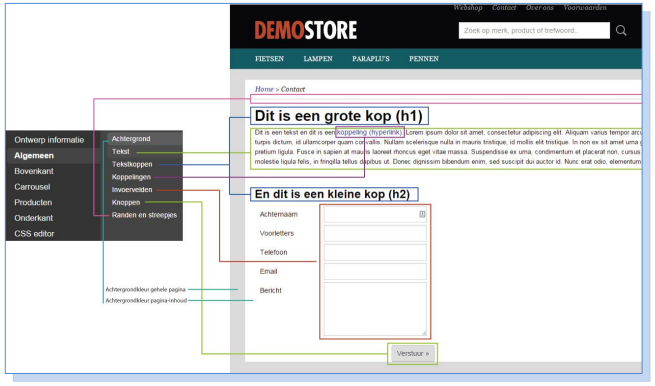Open the Onderkant section

click(33, 218)
